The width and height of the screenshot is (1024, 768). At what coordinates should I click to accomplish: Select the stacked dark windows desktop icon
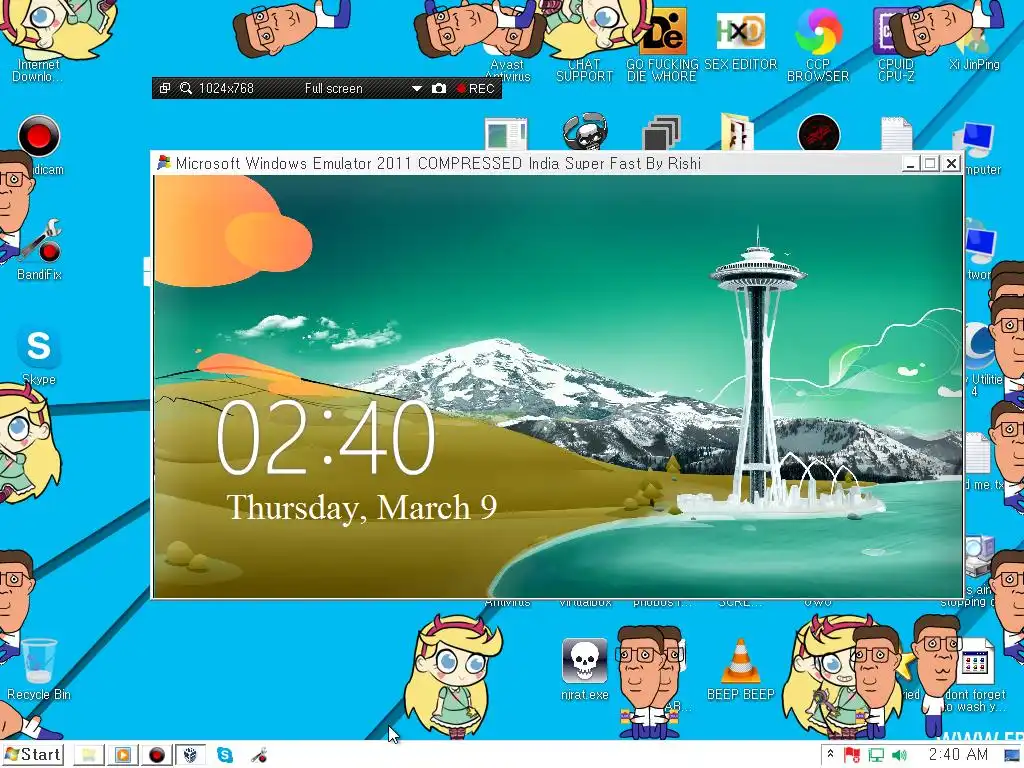[662, 133]
